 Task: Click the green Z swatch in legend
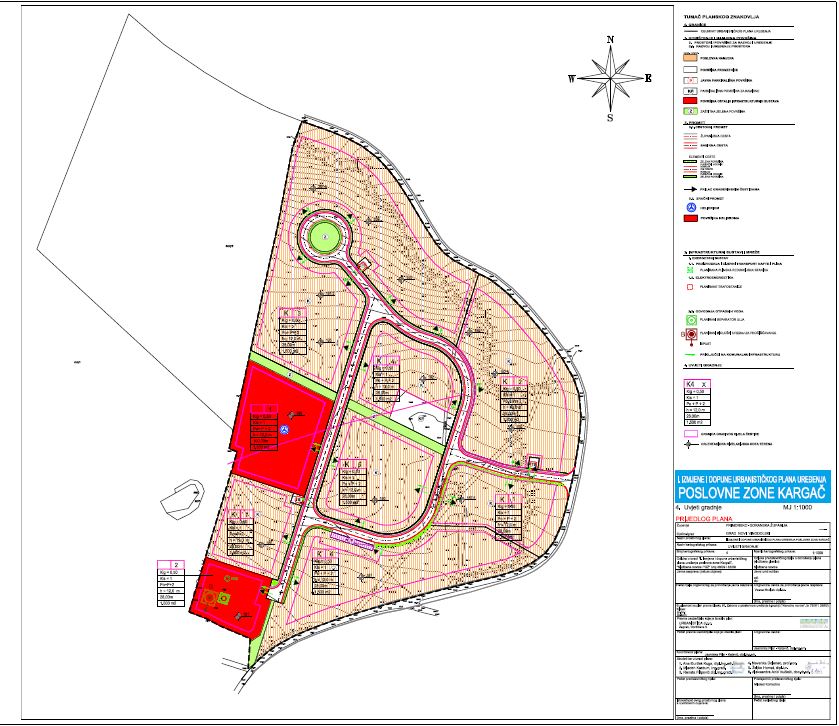[690, 112]
